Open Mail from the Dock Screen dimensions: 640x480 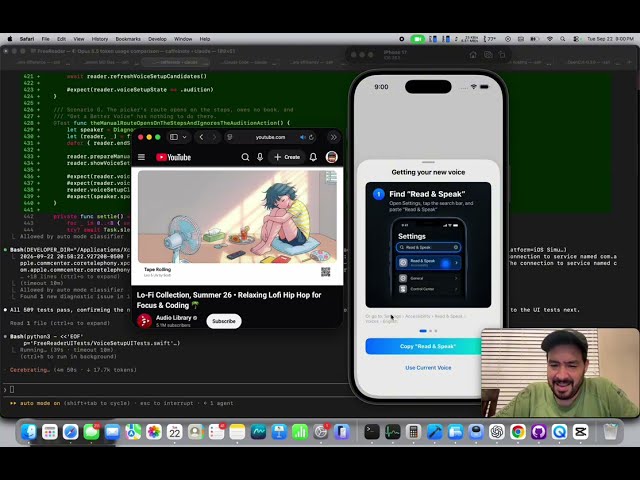click(112, 432)
